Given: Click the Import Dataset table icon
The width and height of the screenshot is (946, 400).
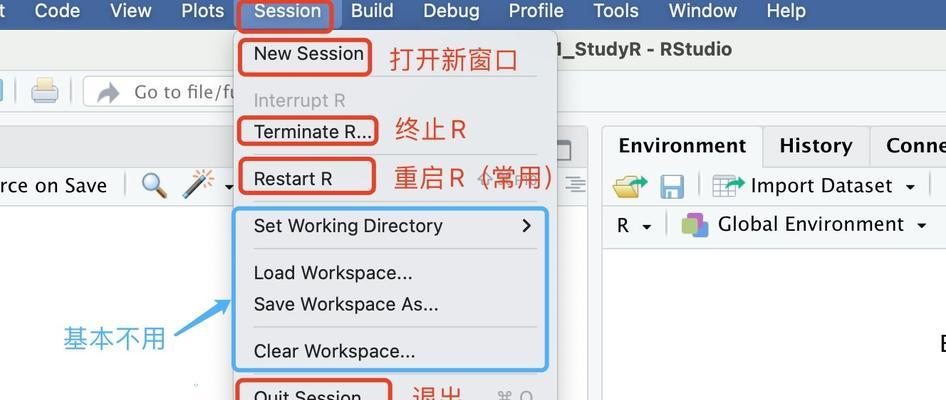Looking at the screenshot, I should point(729,186).
